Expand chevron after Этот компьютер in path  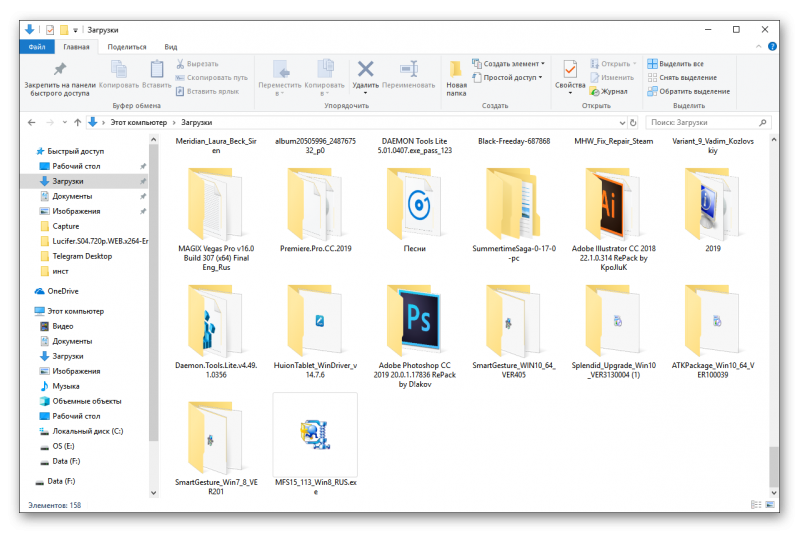(x=174, y=122)
